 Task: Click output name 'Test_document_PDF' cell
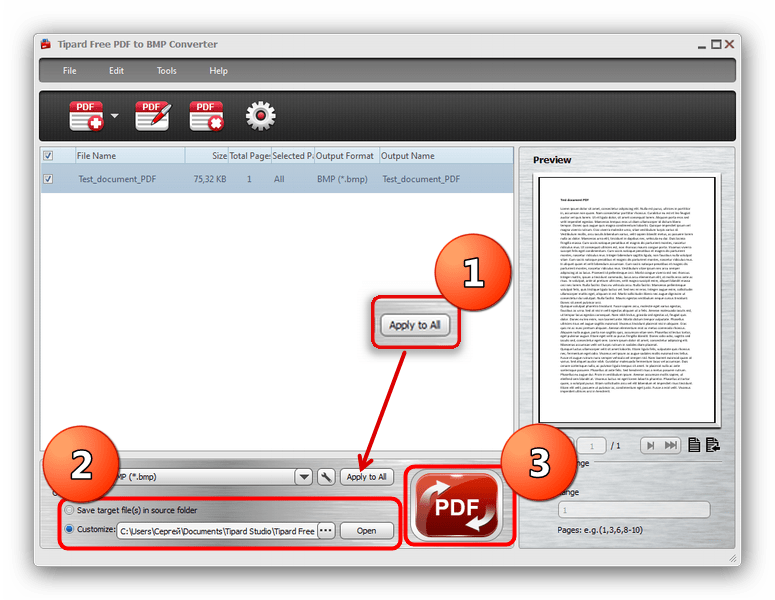point(421,179)
